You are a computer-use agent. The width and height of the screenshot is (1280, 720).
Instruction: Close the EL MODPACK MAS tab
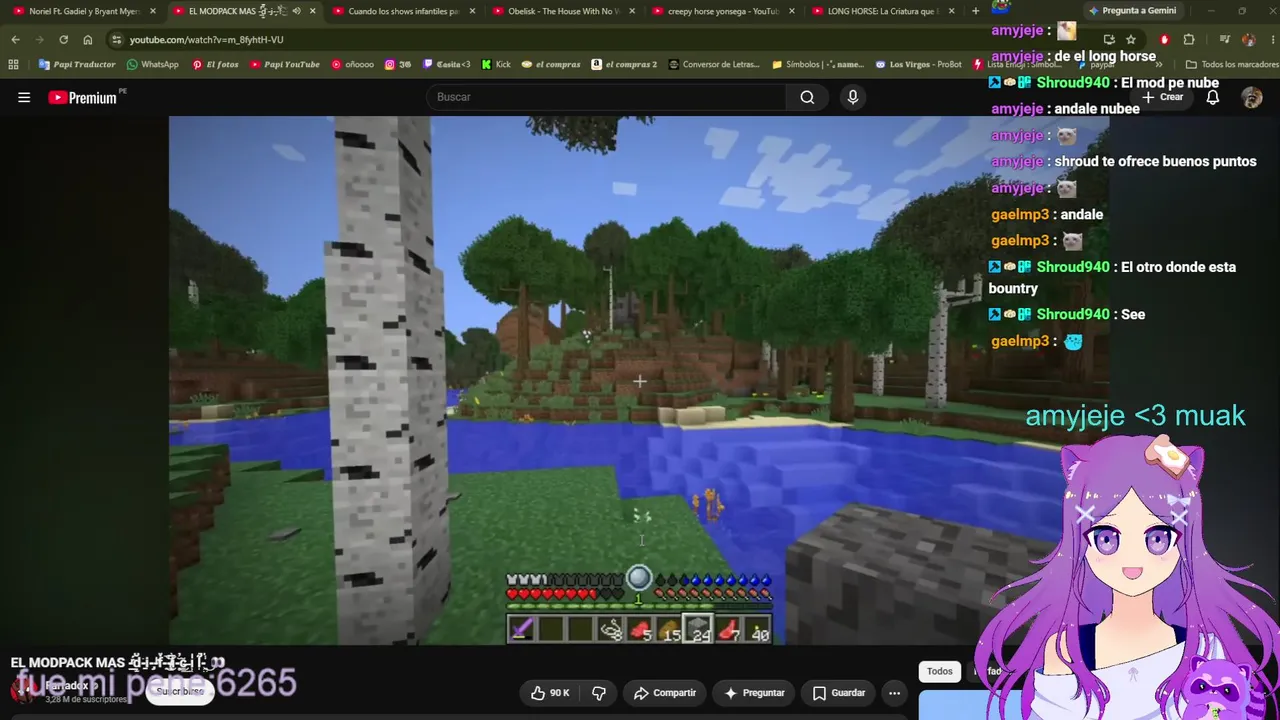[313, 11]
